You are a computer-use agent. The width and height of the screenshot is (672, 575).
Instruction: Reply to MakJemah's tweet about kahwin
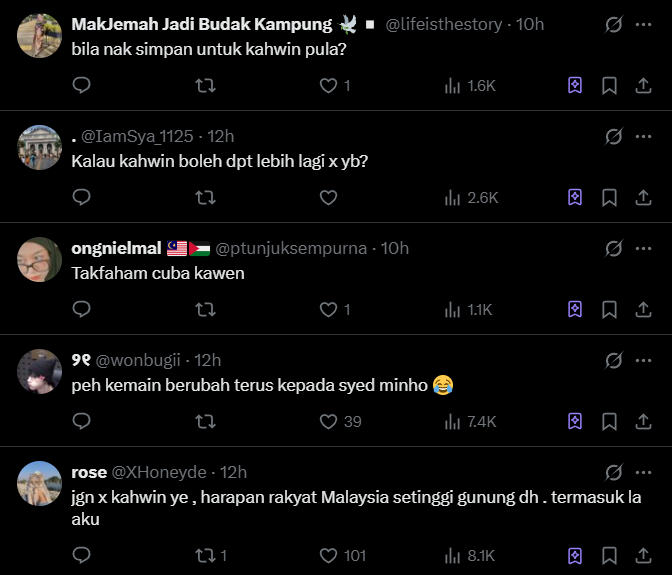pos(82,86)
